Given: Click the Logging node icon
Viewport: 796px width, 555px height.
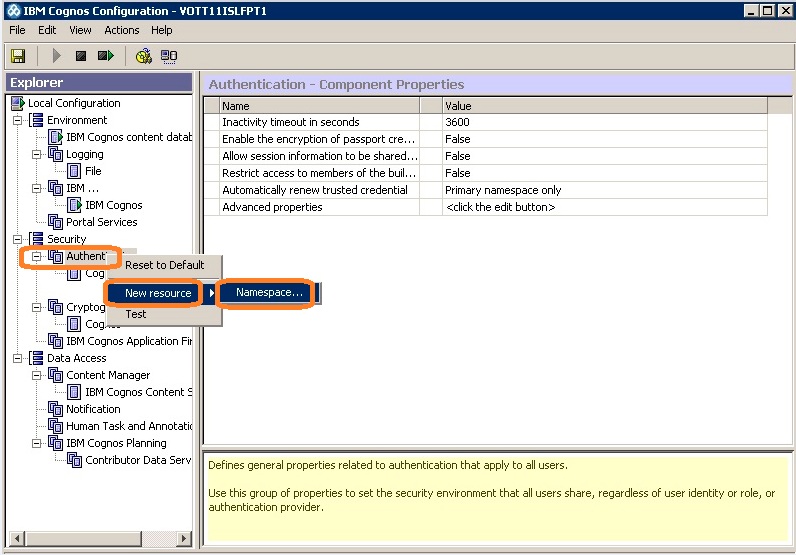Looking at the screenshot, I should [55, 154].
